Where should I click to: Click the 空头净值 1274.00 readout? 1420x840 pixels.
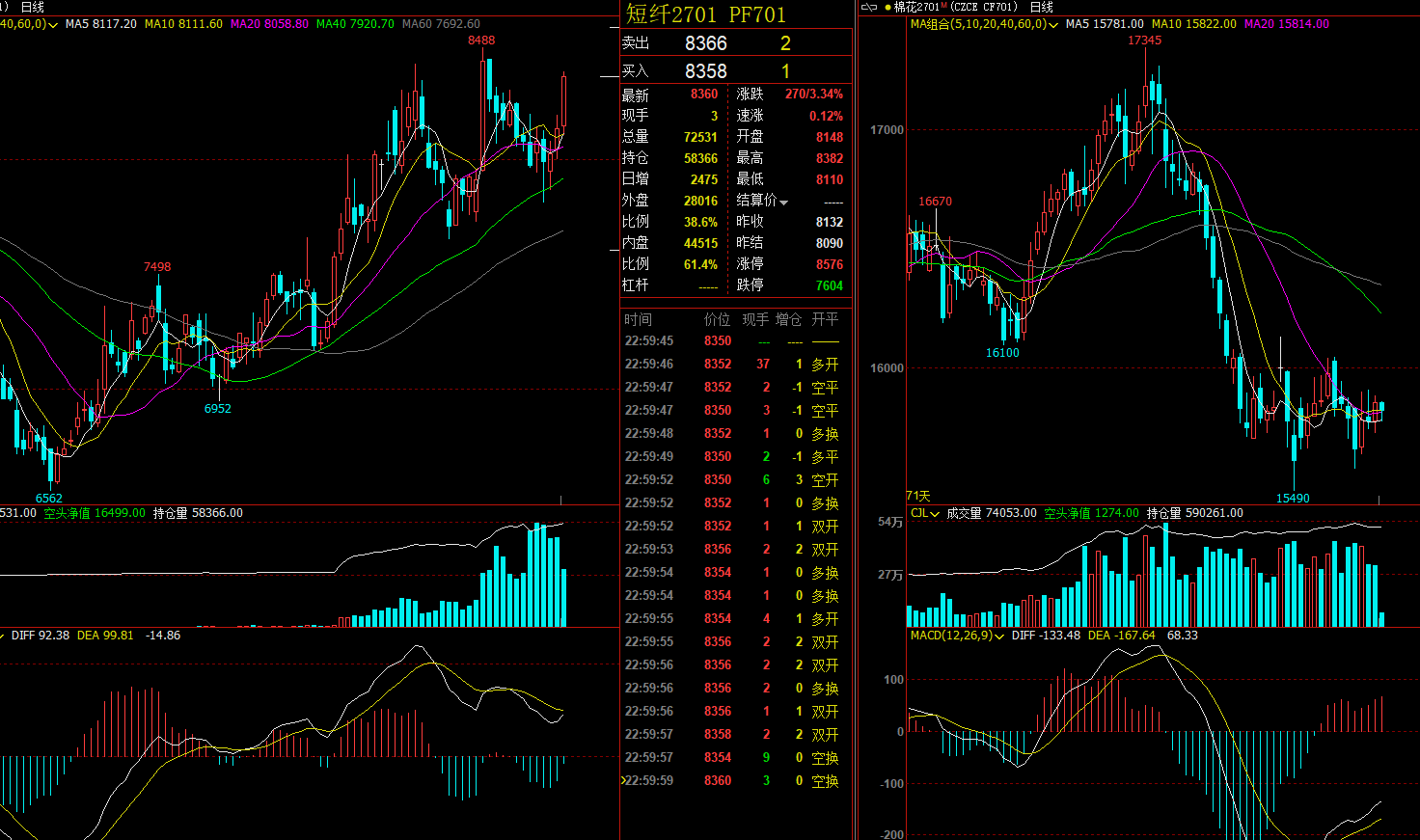coord(1091,513)
